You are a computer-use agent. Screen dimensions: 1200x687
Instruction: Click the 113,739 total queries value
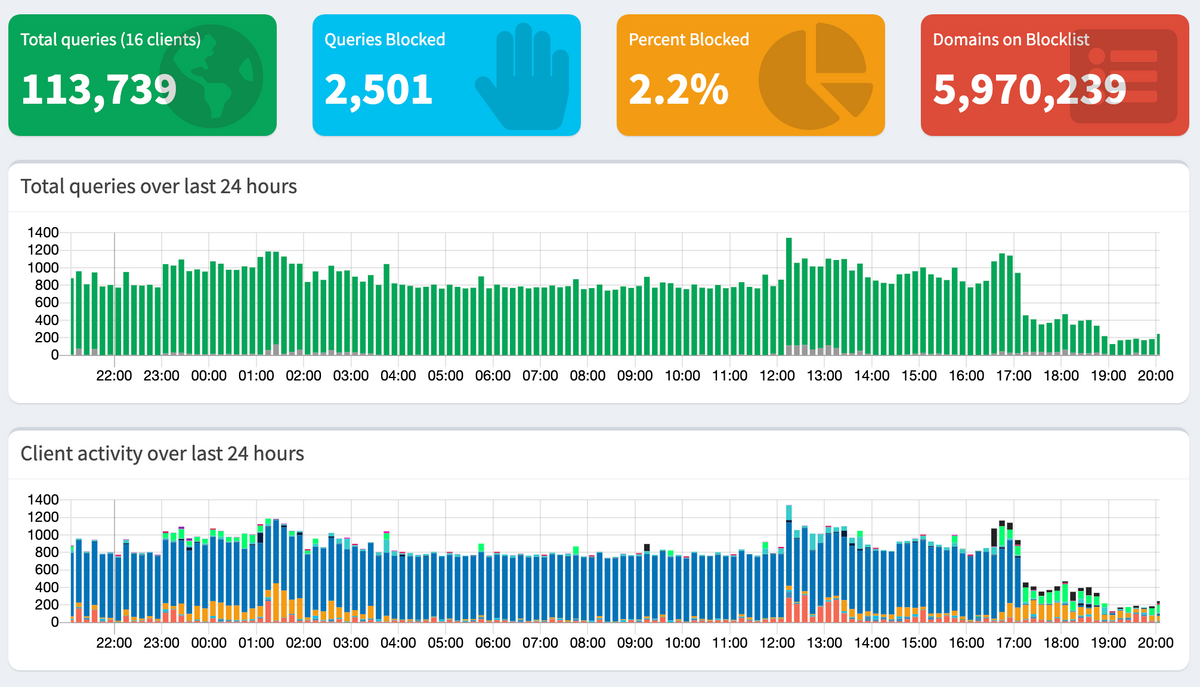pos(99,89)
